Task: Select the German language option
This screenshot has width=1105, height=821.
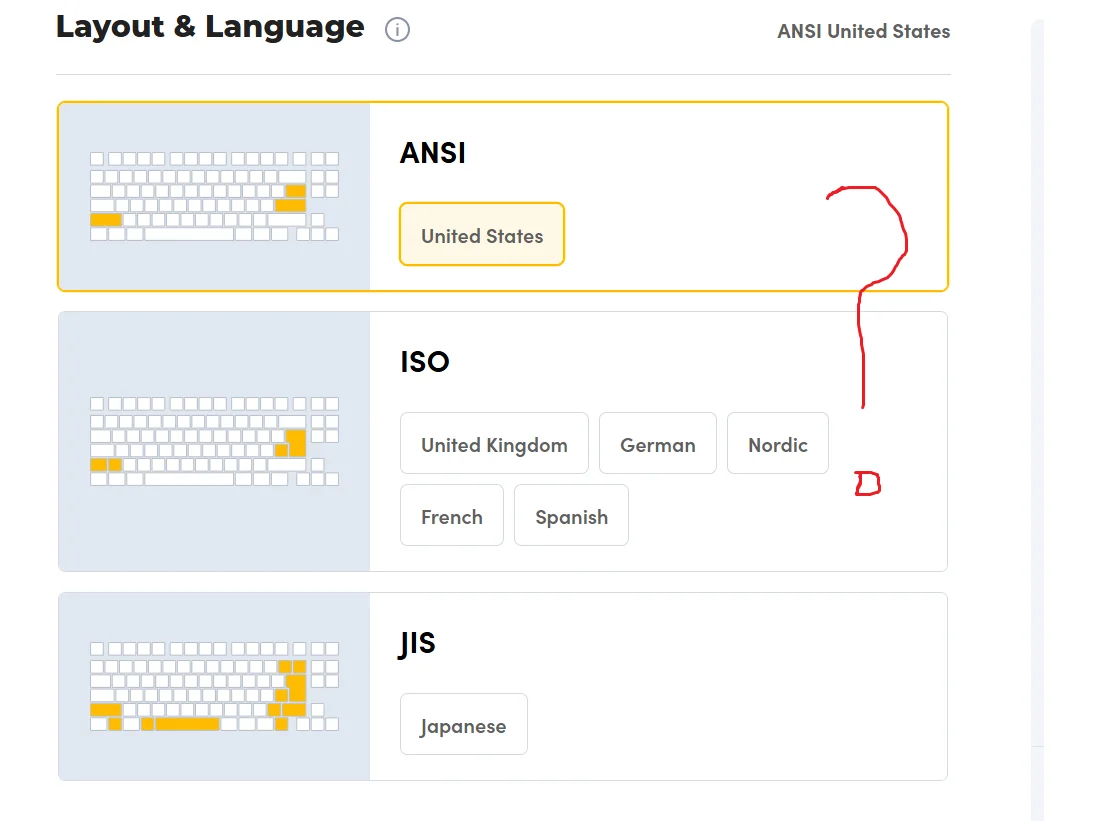Action: click(657, 444)
